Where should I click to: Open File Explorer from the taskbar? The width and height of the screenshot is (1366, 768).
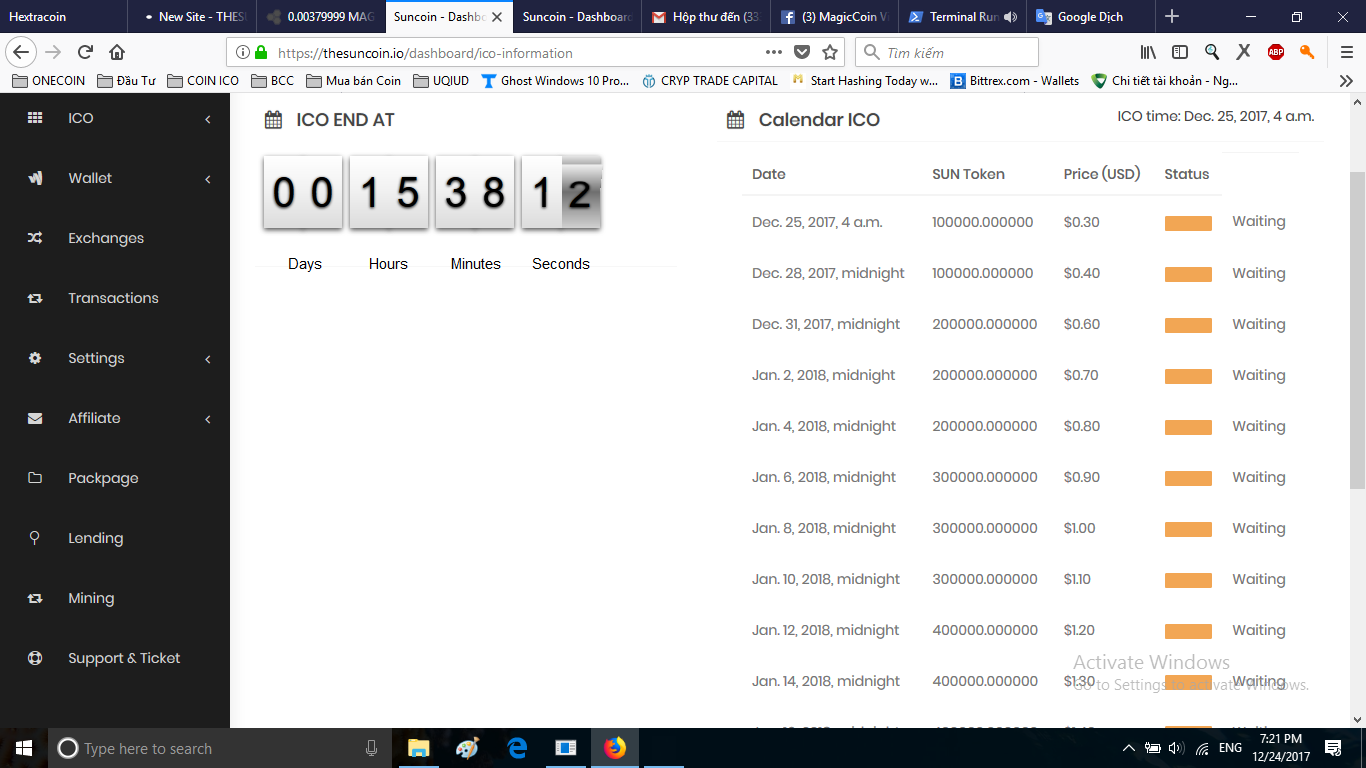click(x=418, y=748)
